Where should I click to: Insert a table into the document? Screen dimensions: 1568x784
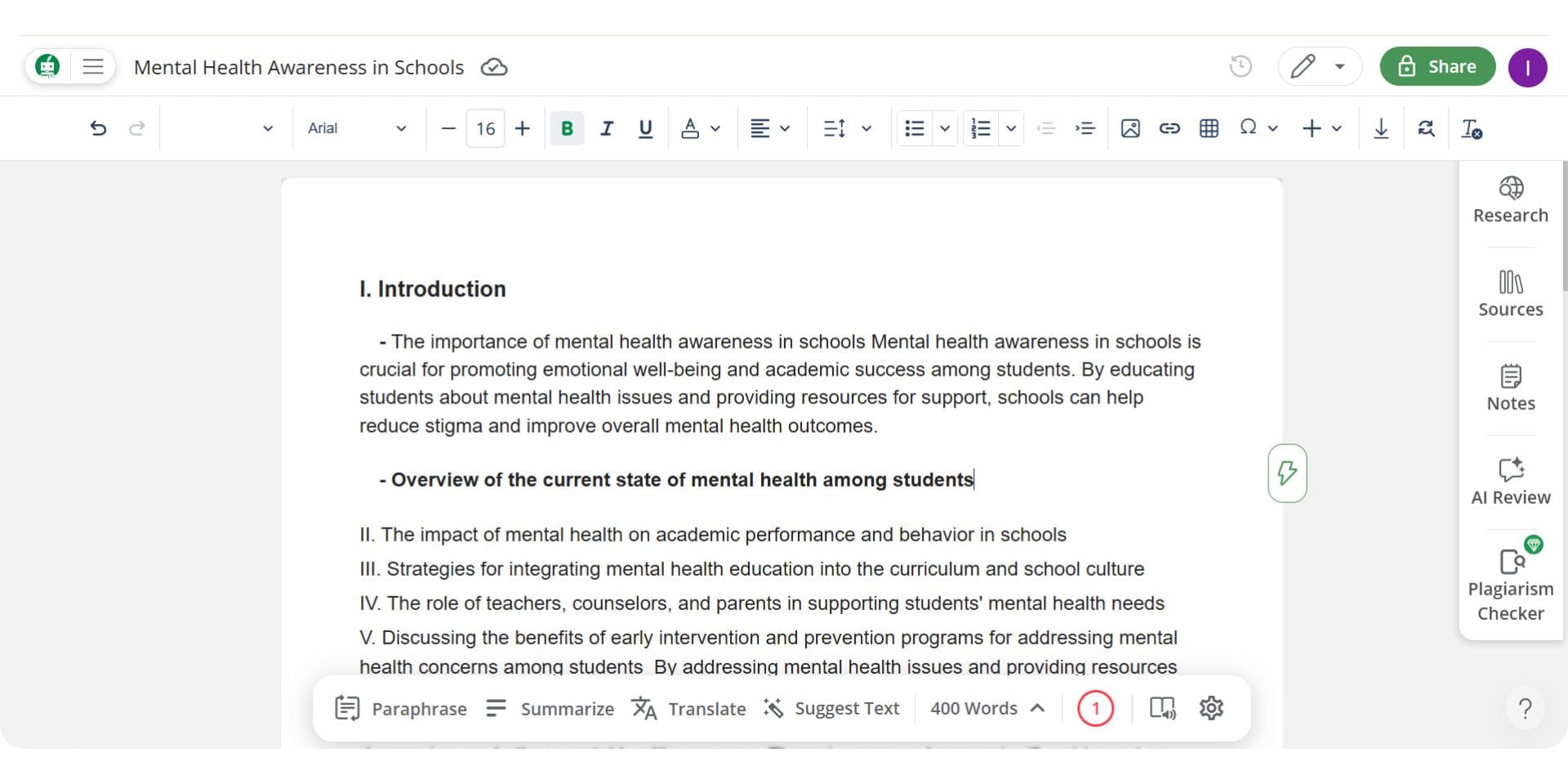pos(1209,128)
